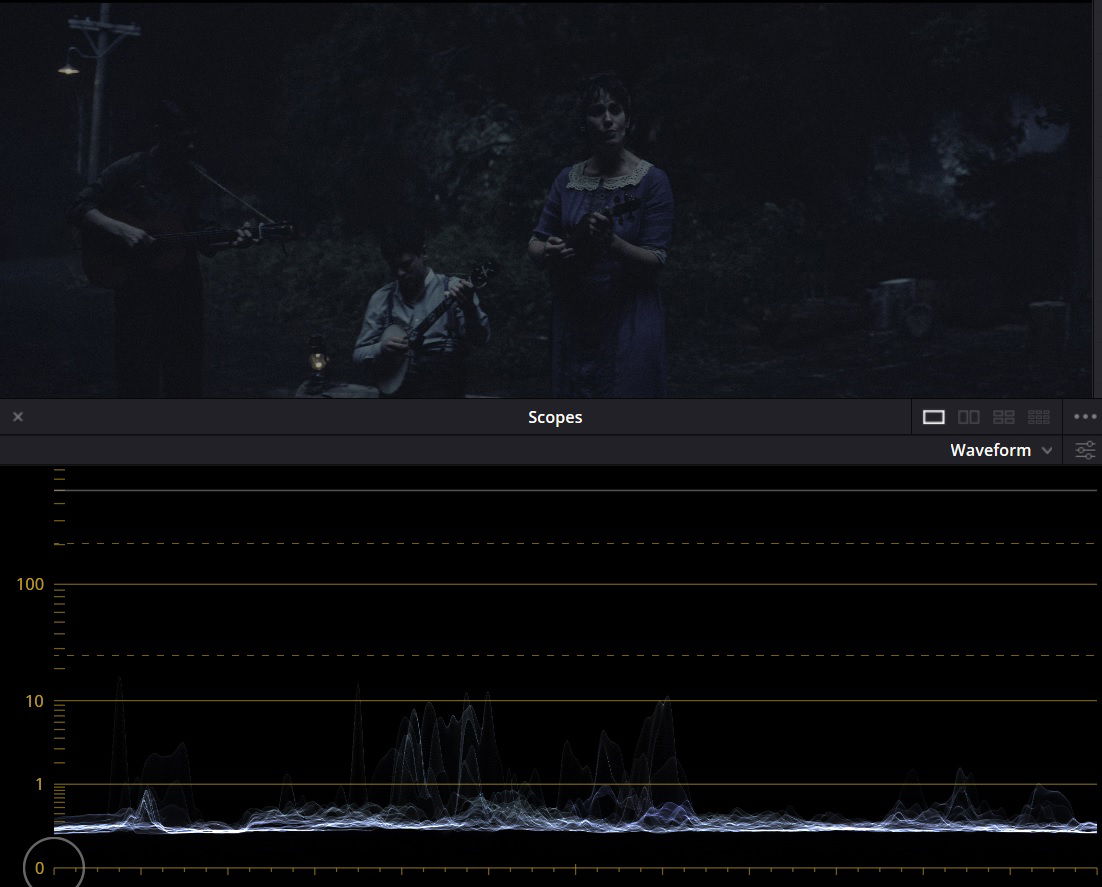
Task: Click the "0" waveform scale label
Action: click(x=39, y=868)
